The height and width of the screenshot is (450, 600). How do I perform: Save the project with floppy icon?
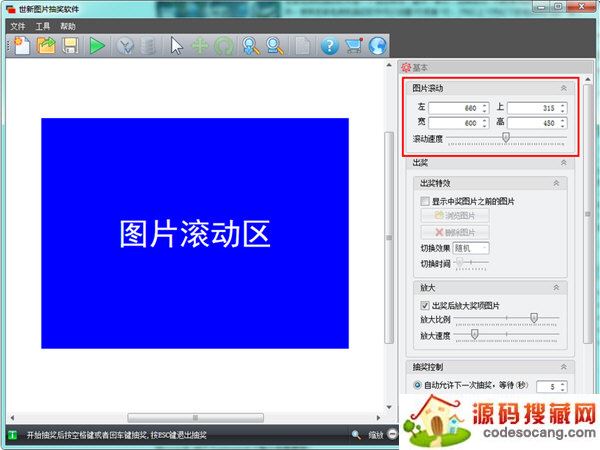click(x=70, y=46)
